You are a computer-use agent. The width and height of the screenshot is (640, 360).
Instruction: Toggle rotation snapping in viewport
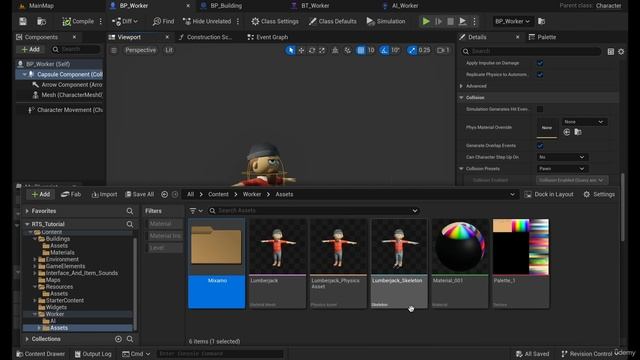[384, 50]
